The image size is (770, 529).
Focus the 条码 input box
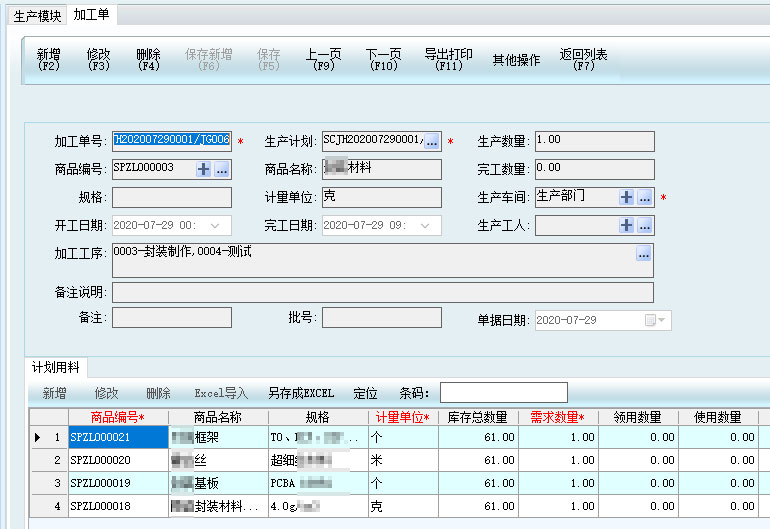[504, 392]
